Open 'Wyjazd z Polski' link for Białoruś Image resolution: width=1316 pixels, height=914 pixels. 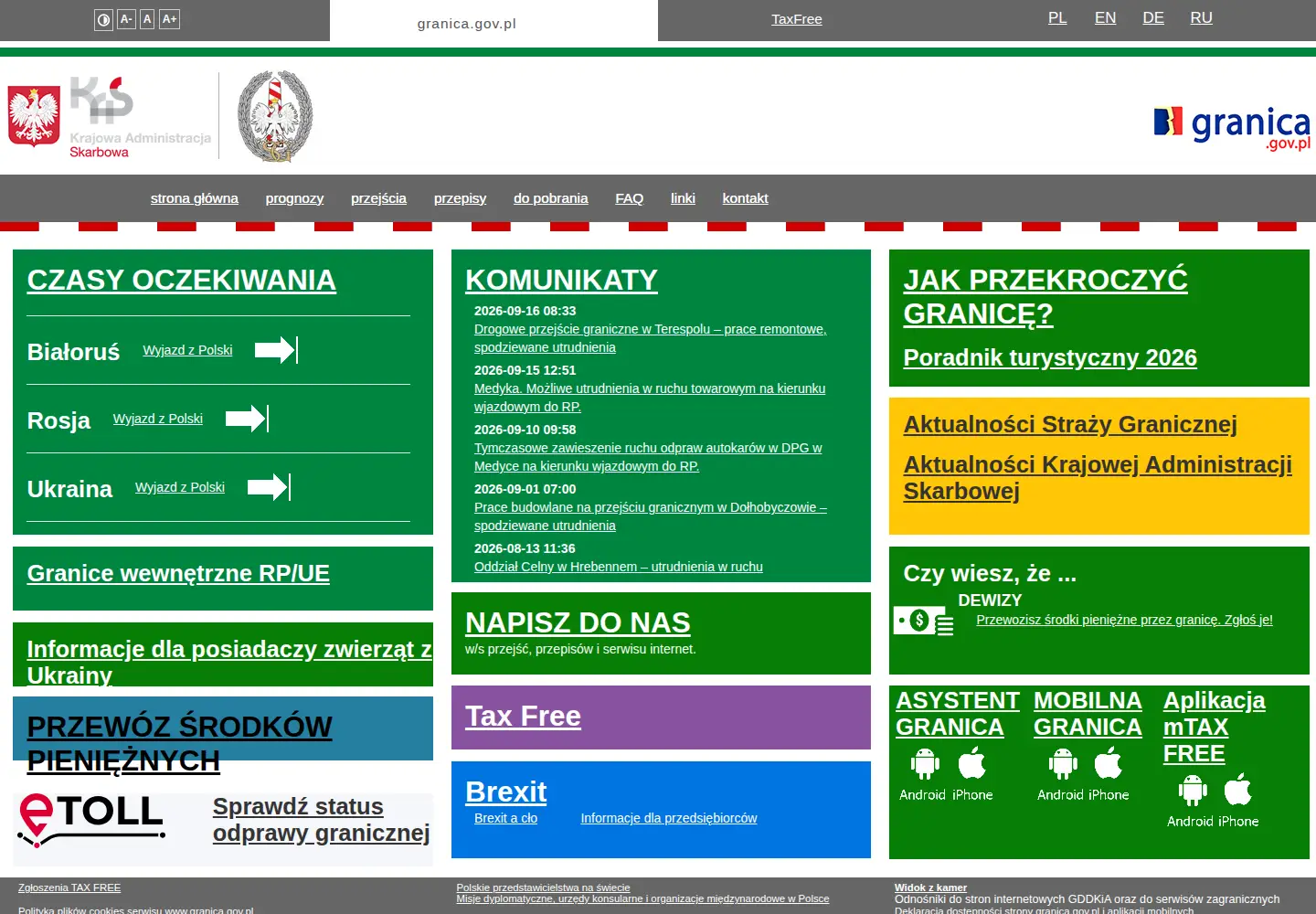[188, 350]
